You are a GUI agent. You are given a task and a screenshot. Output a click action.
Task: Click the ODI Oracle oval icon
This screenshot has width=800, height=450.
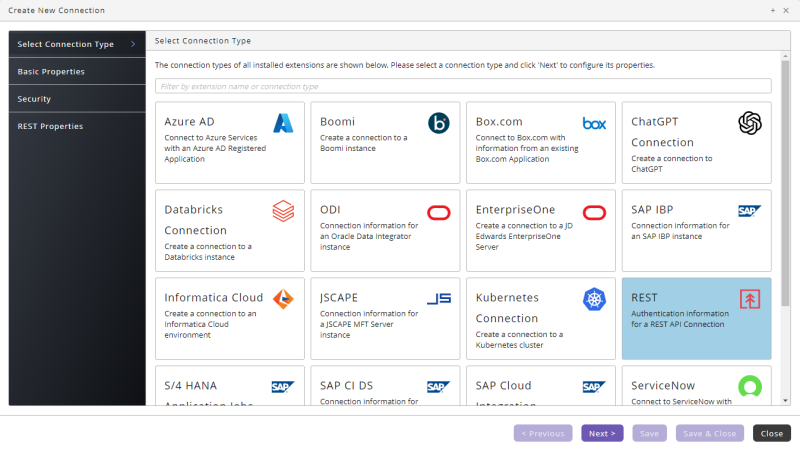pos(439,213)
